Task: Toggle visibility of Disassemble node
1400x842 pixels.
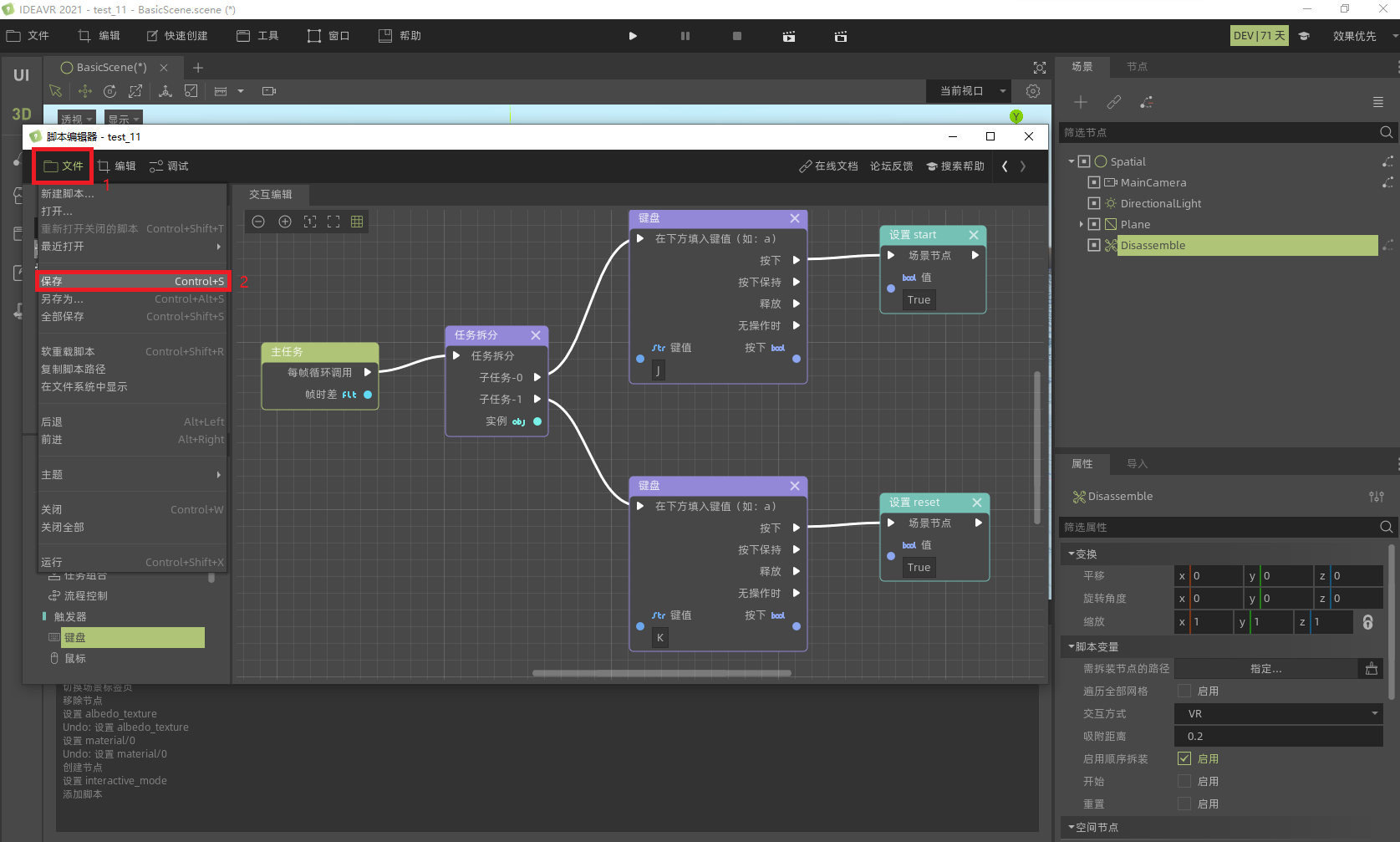Action: [x=1094, y=245]
